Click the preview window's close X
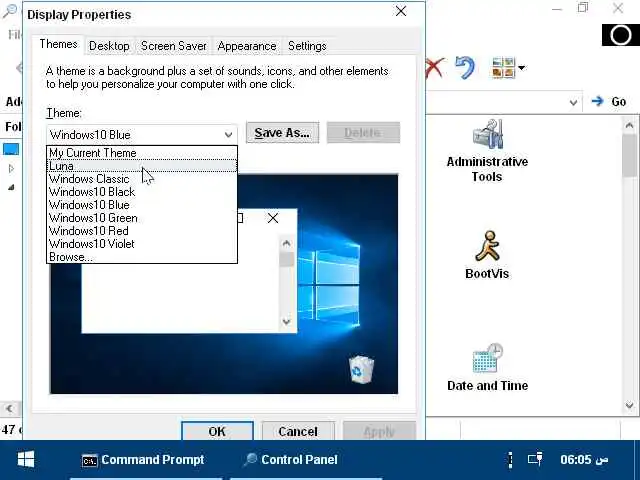The height and width of the screenshot is (480, 640). [x=273, y=218]
